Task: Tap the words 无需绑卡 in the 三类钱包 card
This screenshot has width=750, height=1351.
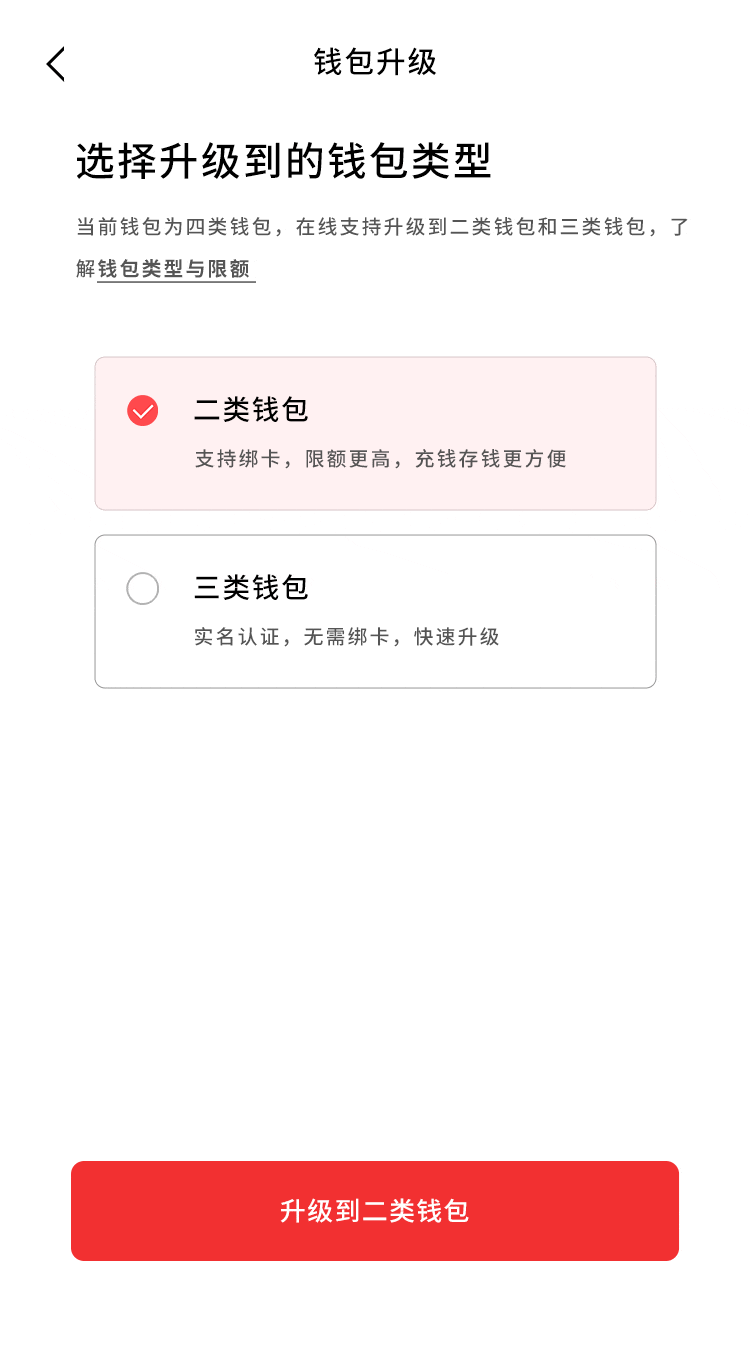Action: (x=347, y=637)
